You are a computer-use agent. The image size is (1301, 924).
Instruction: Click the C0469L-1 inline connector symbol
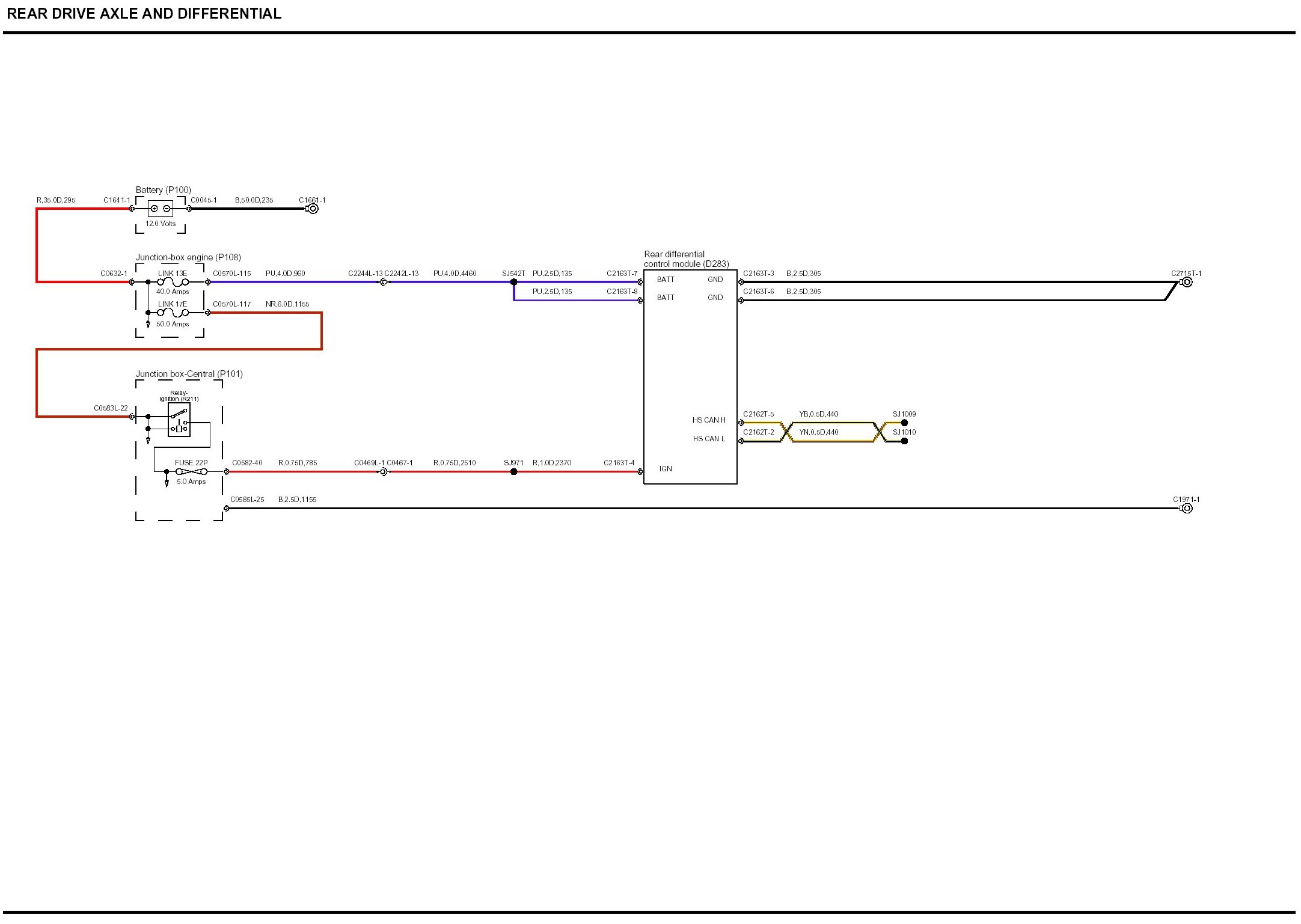click(384, 472)
